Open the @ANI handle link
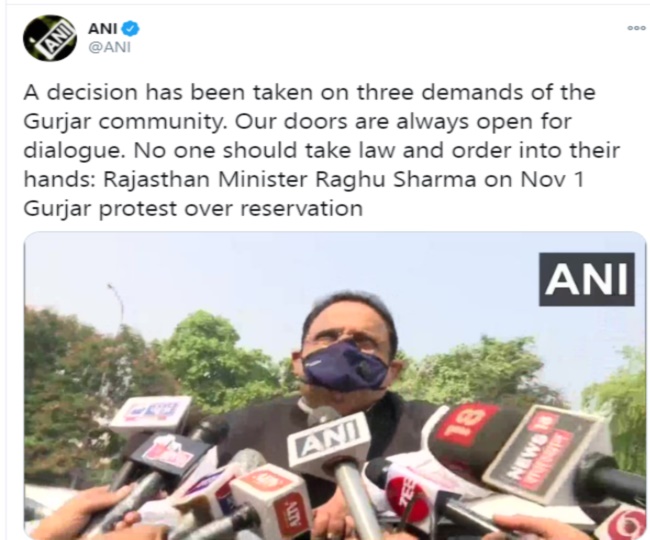Viewport: 650px width, 540px height. [x=109, y=47]
